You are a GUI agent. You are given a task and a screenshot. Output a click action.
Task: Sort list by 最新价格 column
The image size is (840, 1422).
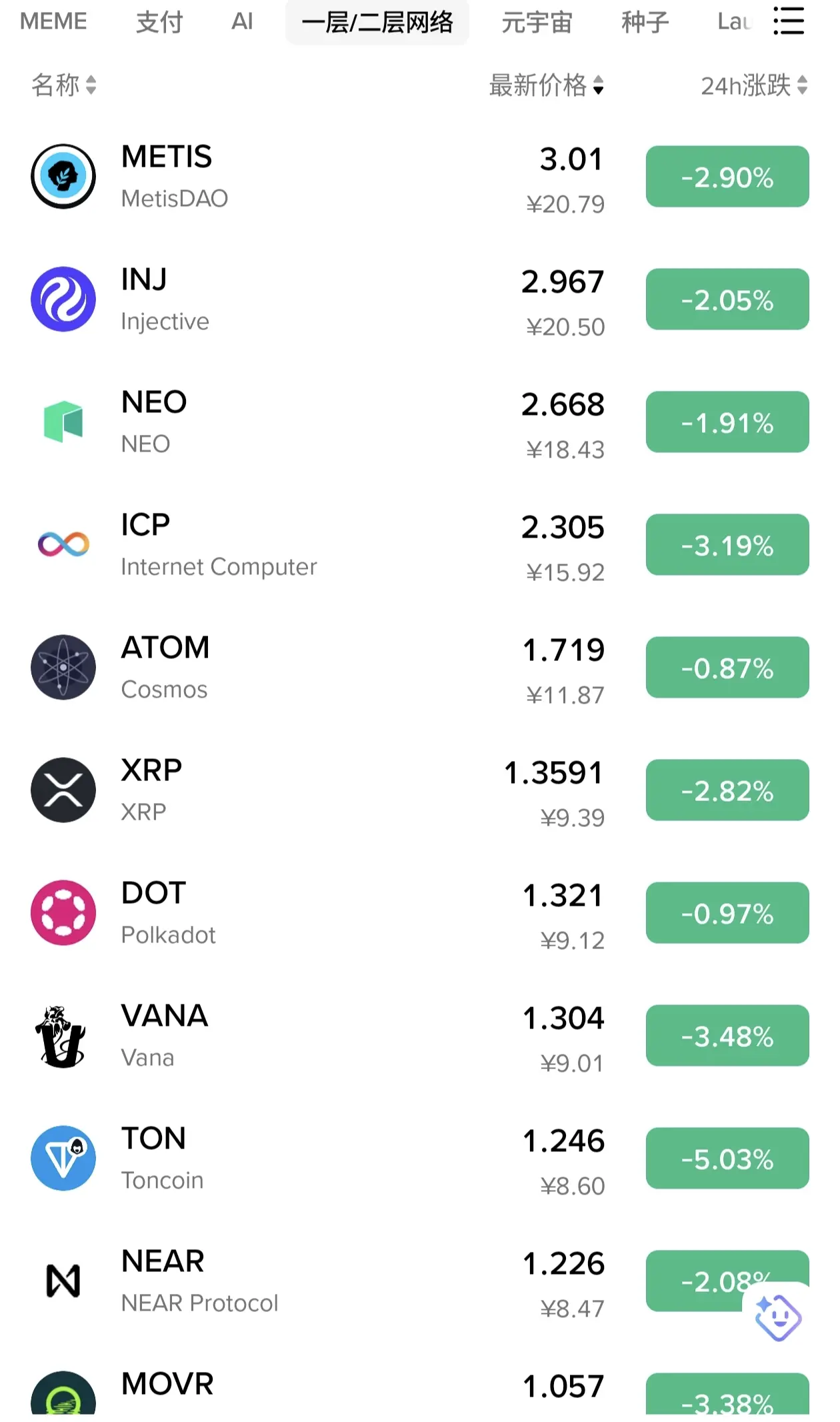point(547,85)
